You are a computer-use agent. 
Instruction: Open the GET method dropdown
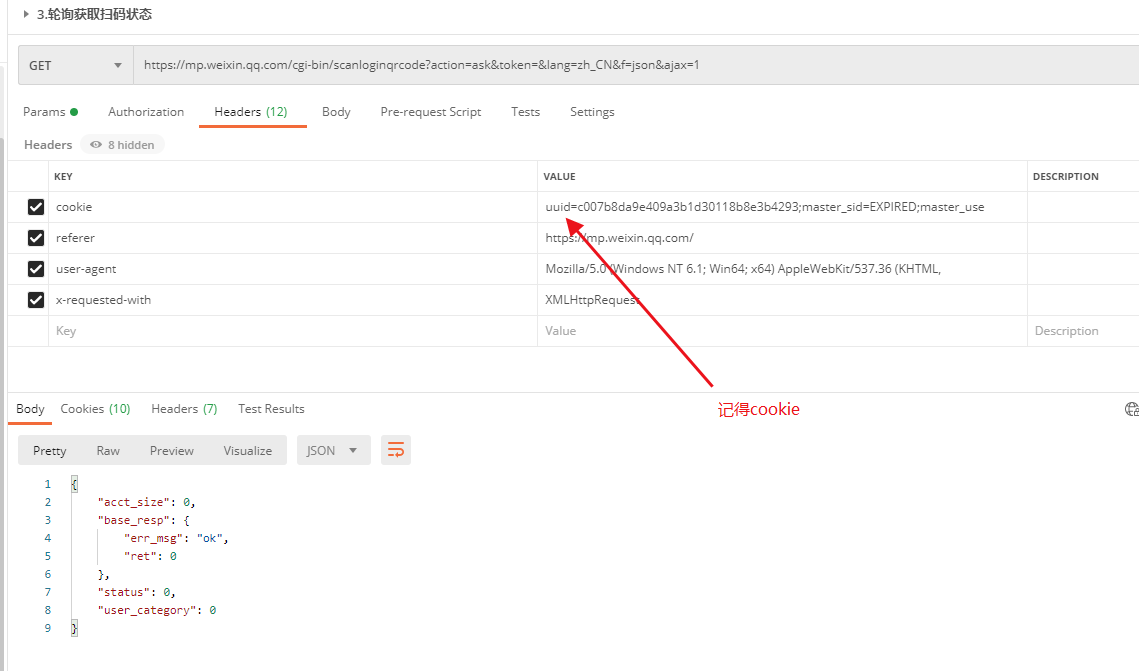(x=76, y=65)
